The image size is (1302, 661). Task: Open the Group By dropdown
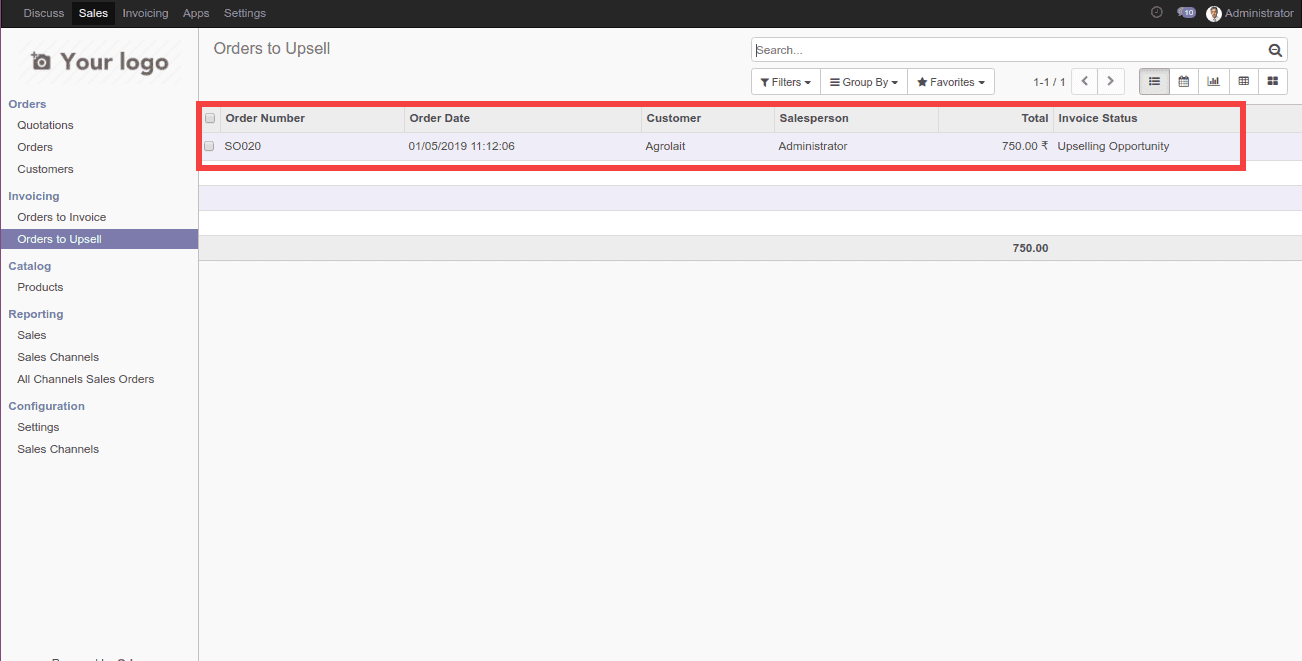point(864,82)
